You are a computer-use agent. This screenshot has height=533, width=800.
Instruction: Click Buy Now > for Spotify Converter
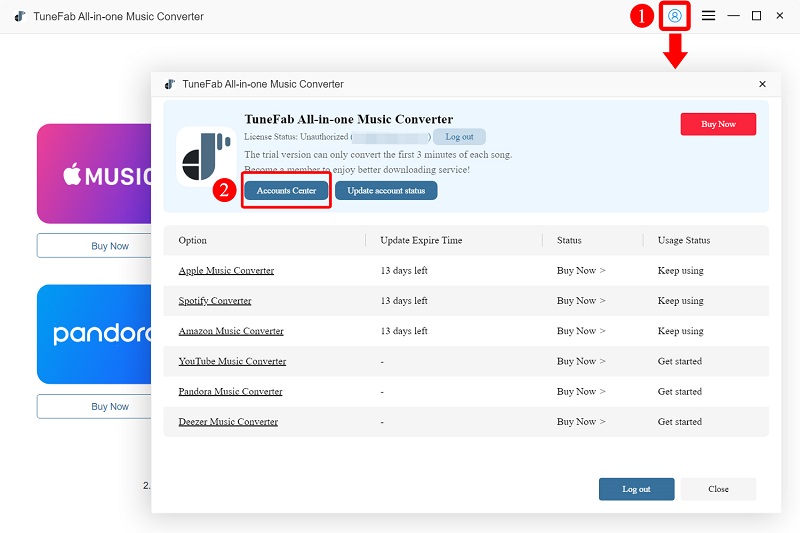(581, 301)
